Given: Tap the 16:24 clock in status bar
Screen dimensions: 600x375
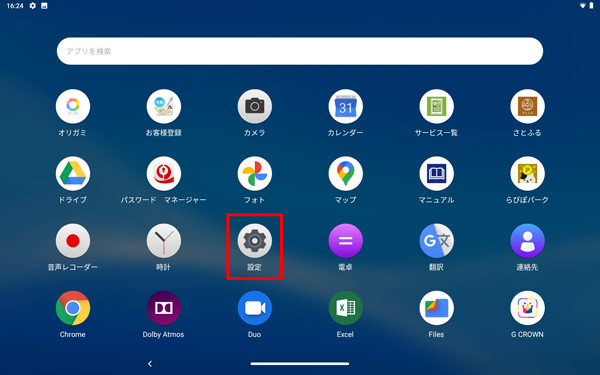Looking at the screenshot, I should click(x=15, y=6).
